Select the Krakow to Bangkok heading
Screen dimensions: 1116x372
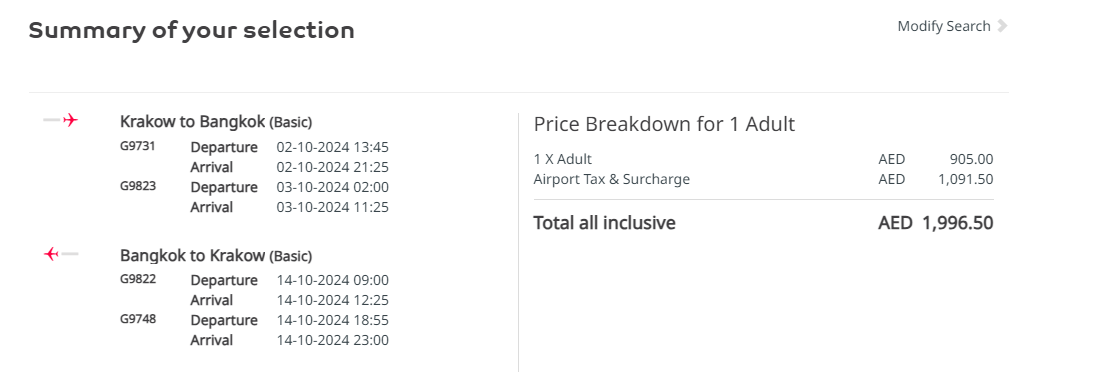point(216,122)
